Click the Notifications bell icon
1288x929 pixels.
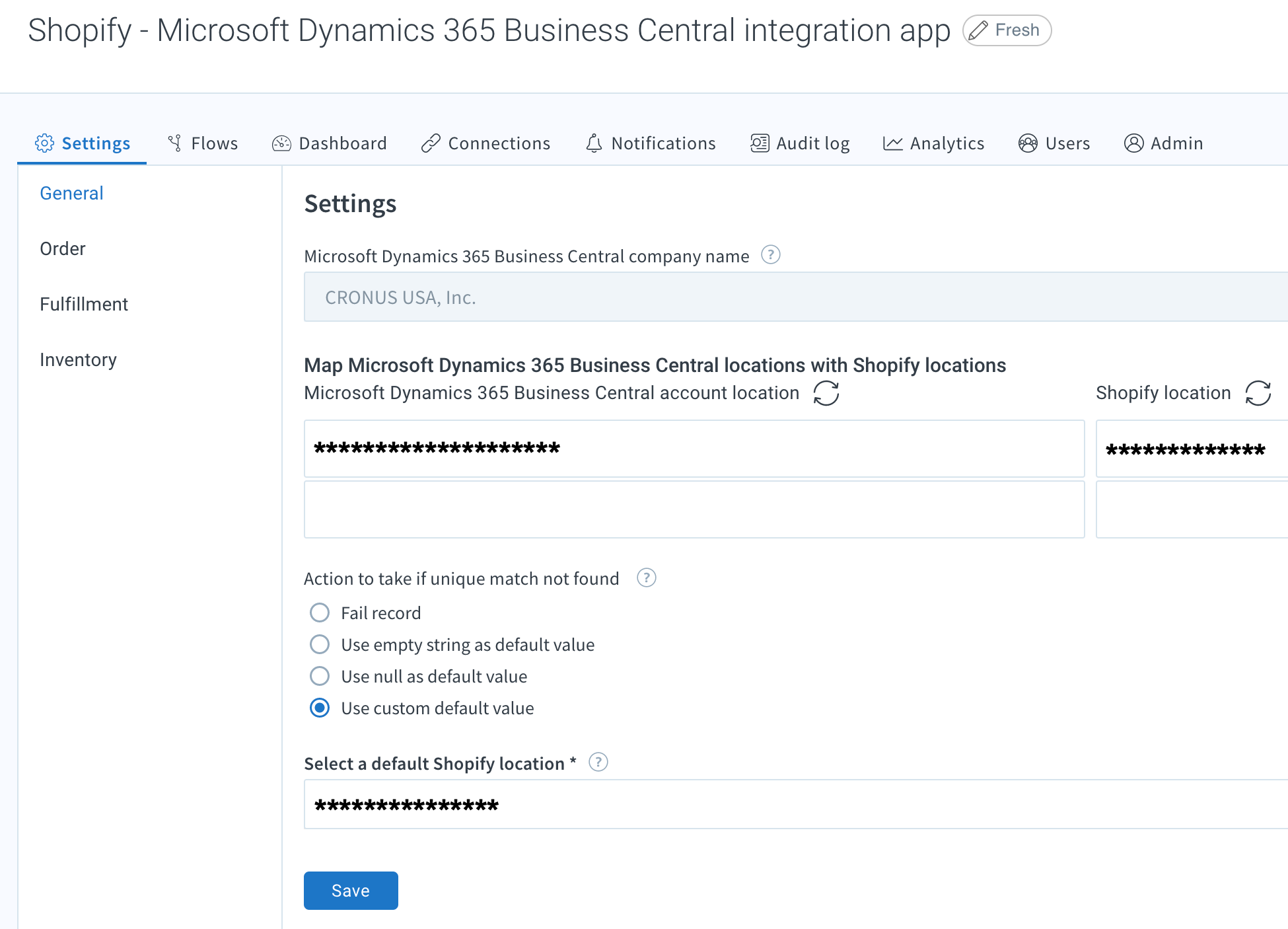click(x=594, y=143)
